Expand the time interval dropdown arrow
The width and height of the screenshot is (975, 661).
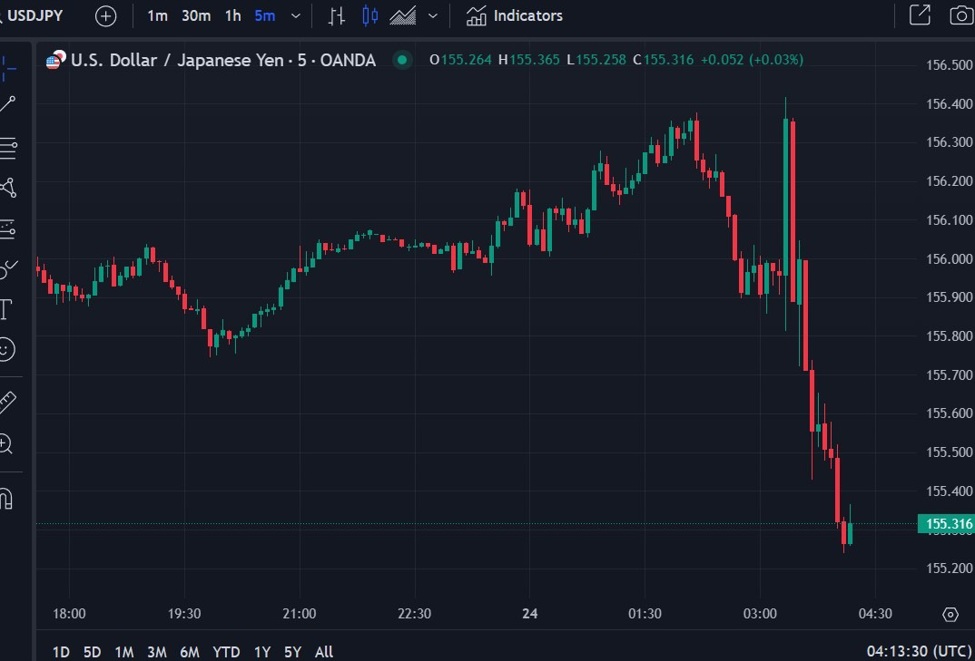pos(295,16)
